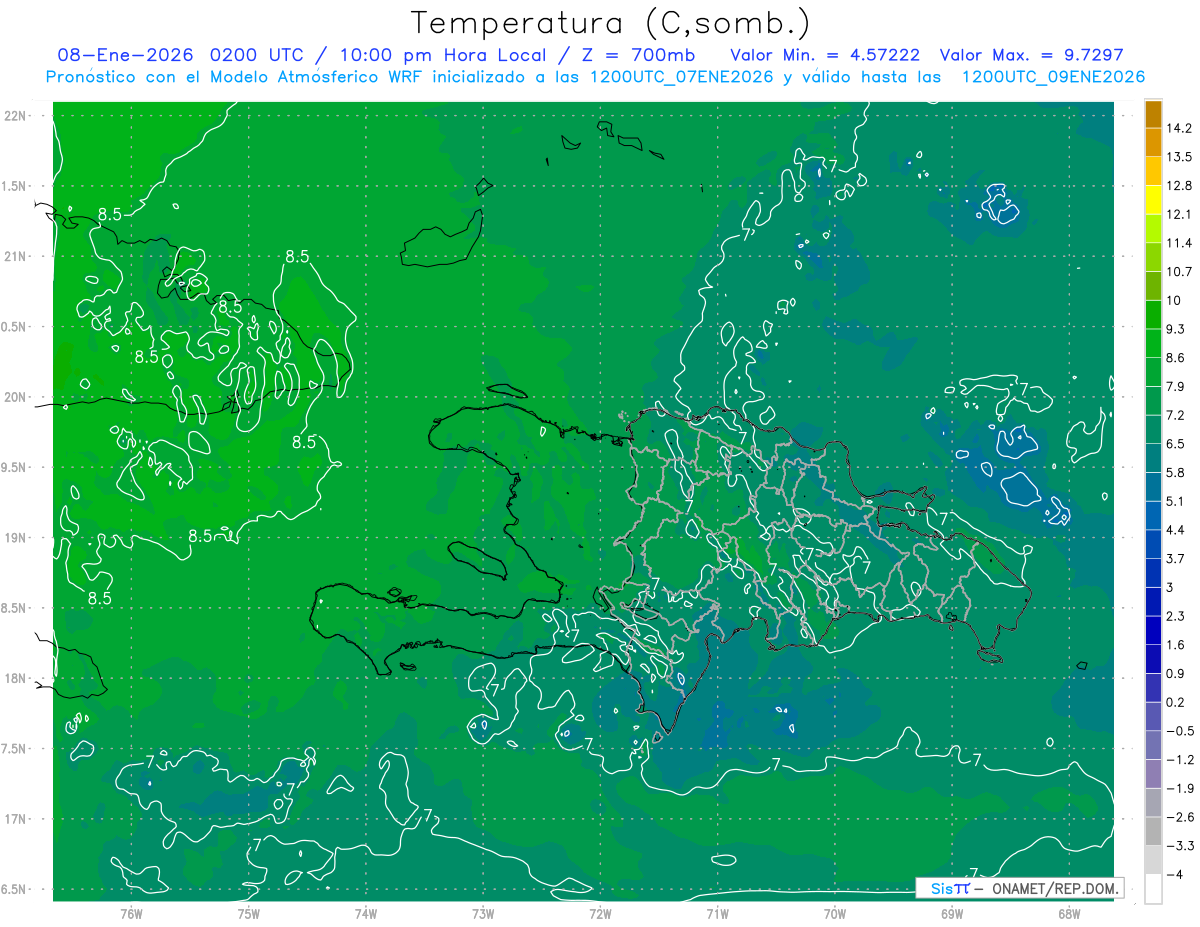The height and width of the screenshot is (927, 1200).
Task: Click the legend value '14.2'
Action: click(1179, 128)
